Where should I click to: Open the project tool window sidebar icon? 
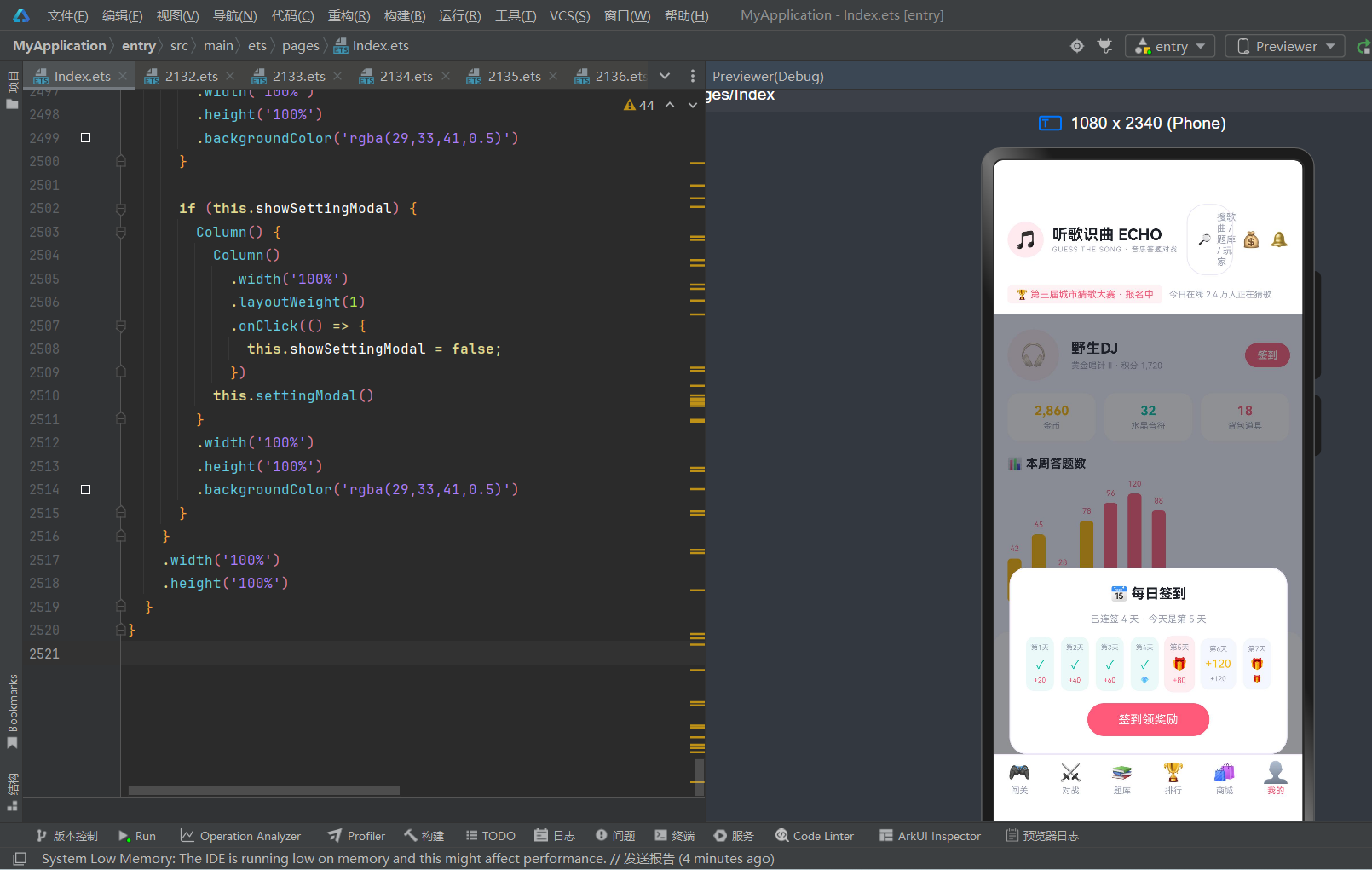click(x=12, y=90)
